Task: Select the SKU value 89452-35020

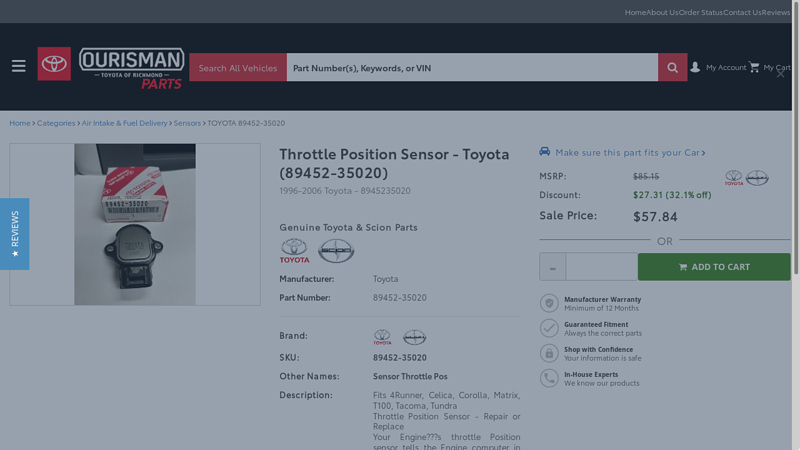Action: point(399,358)
